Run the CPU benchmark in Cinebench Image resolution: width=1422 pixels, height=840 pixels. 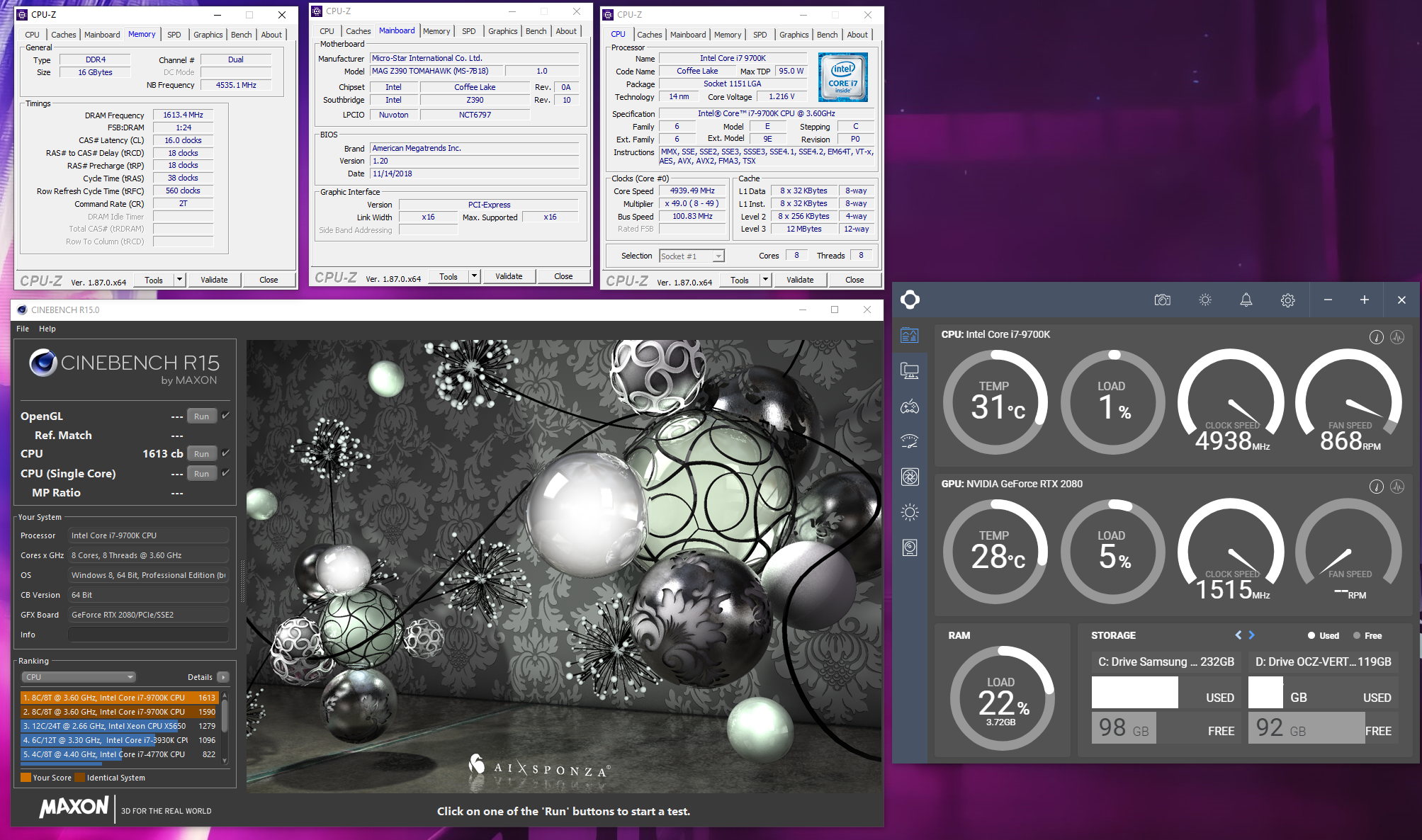[202, 454]
